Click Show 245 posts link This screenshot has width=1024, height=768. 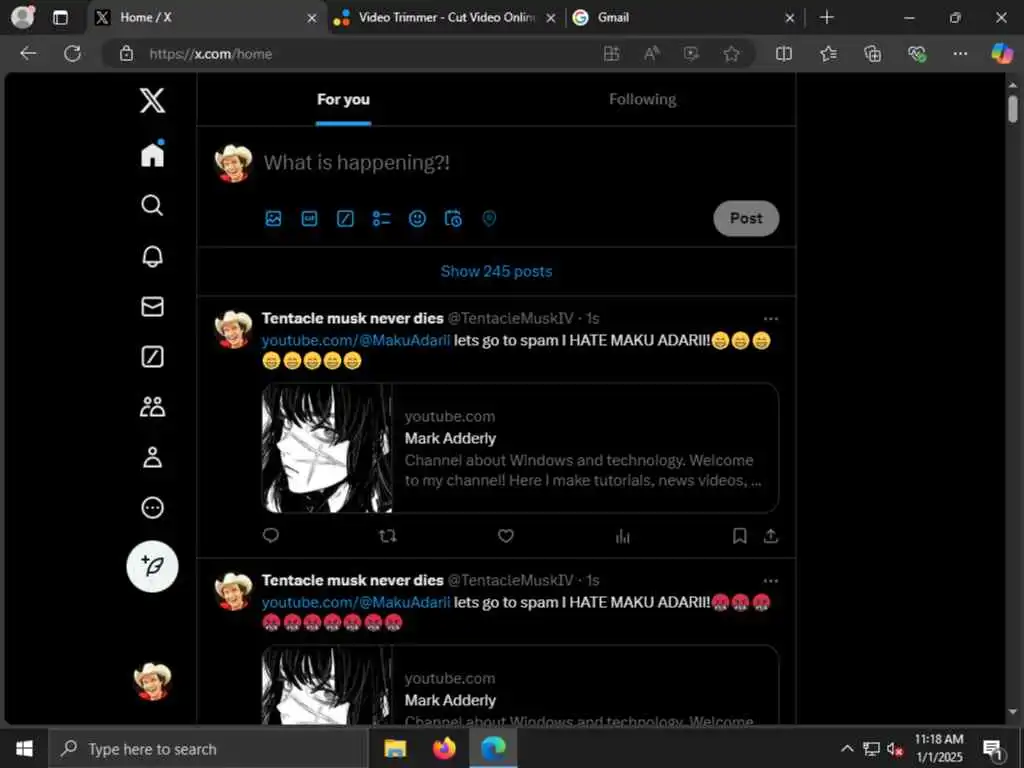(496, 272)
